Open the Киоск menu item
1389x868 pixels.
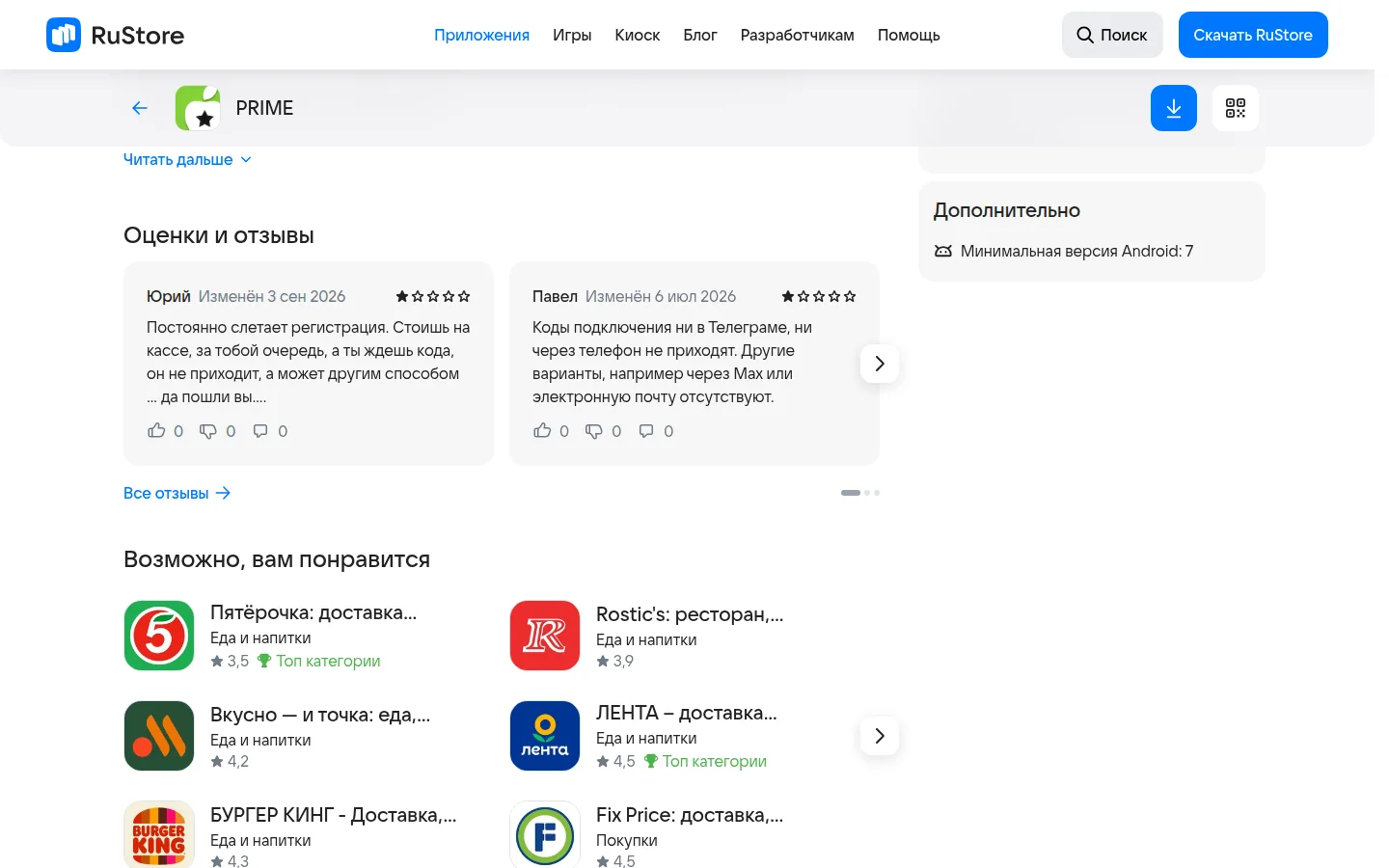[x=638, y=35]
